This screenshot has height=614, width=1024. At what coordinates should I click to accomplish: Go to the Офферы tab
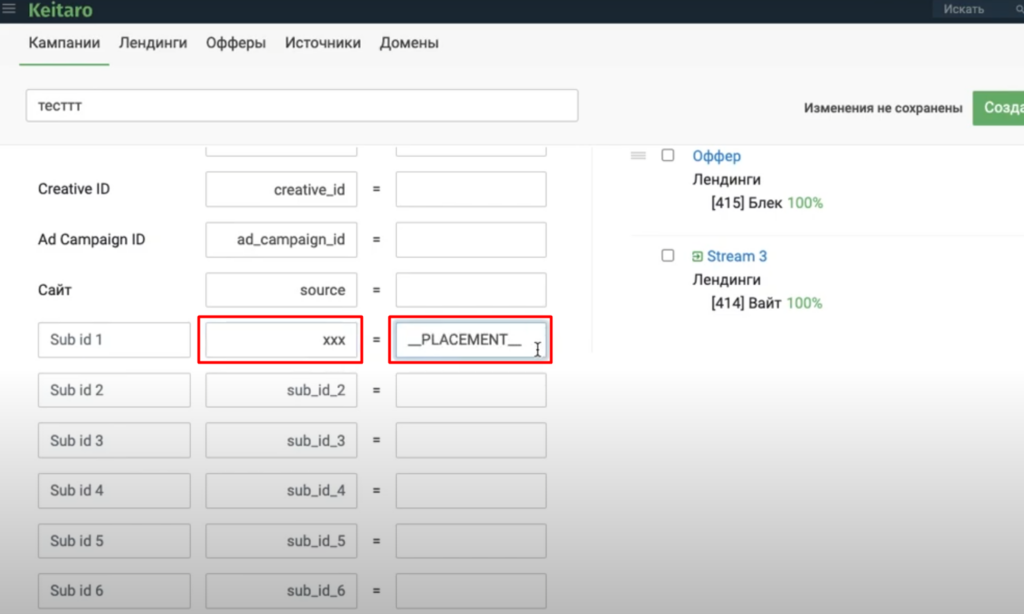[x=236, y=43]
